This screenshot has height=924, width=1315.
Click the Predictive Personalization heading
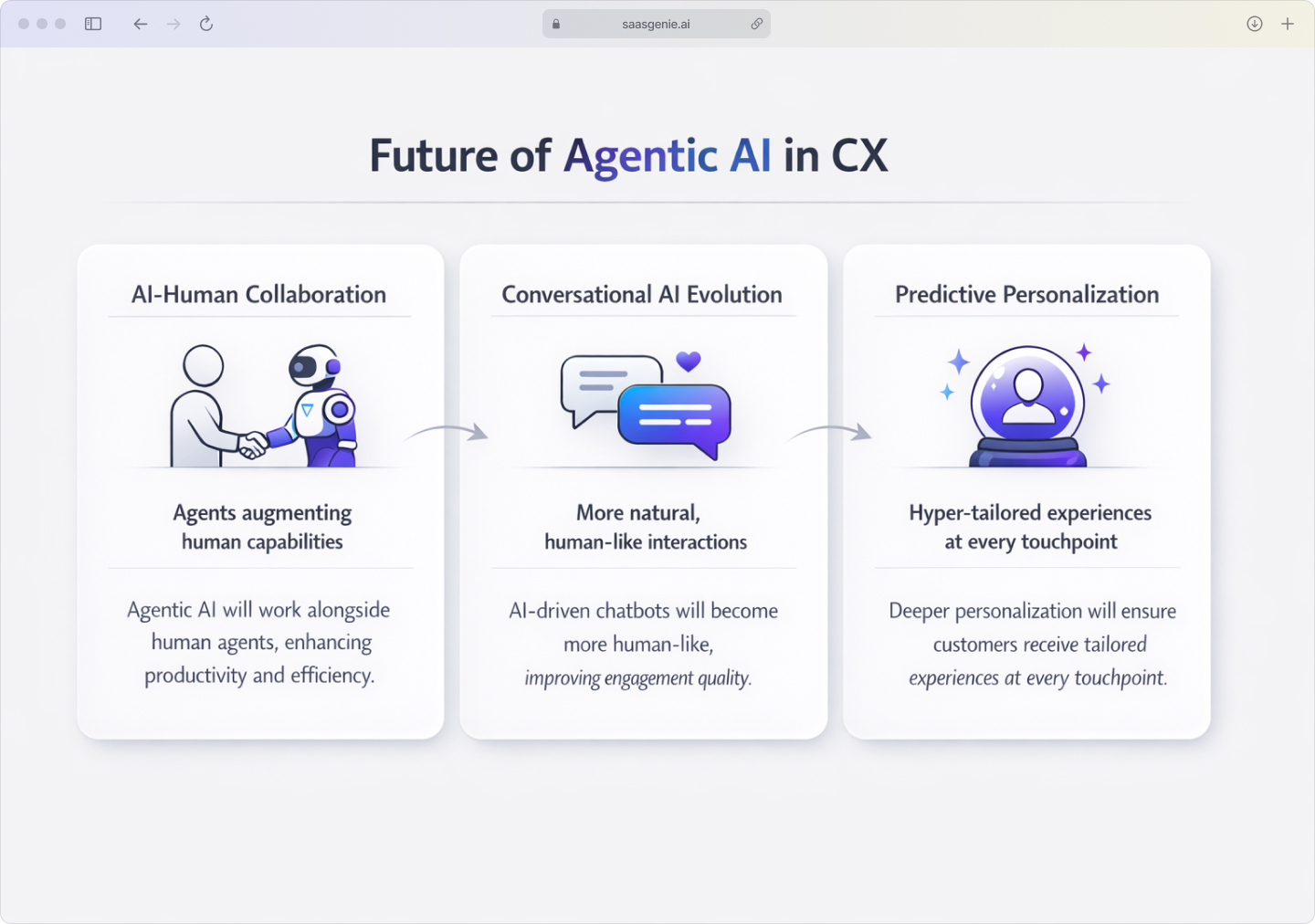(1026, 294)
